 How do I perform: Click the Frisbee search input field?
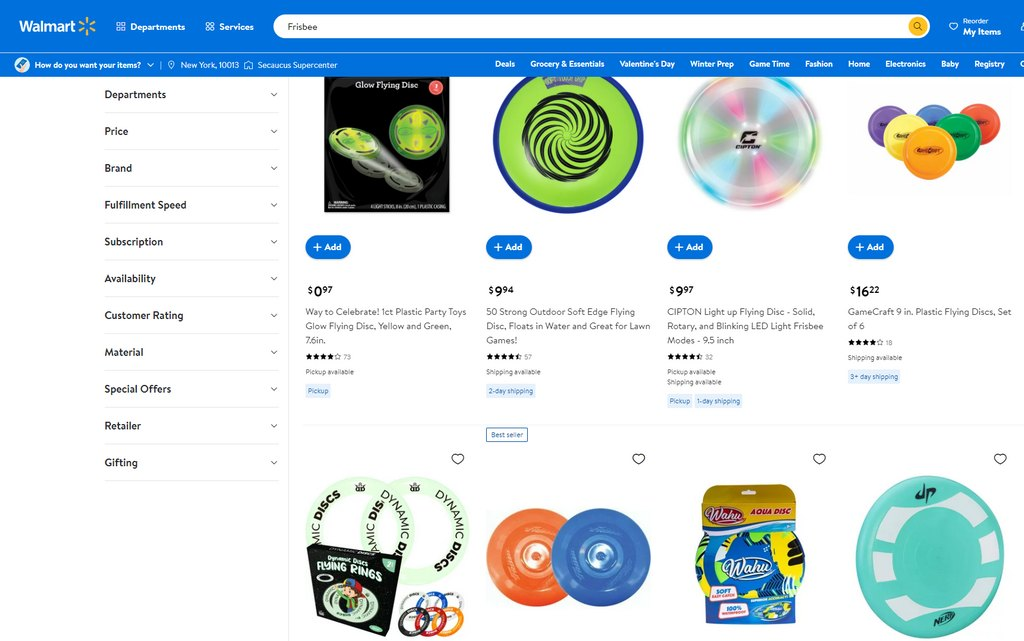[591, 27]
